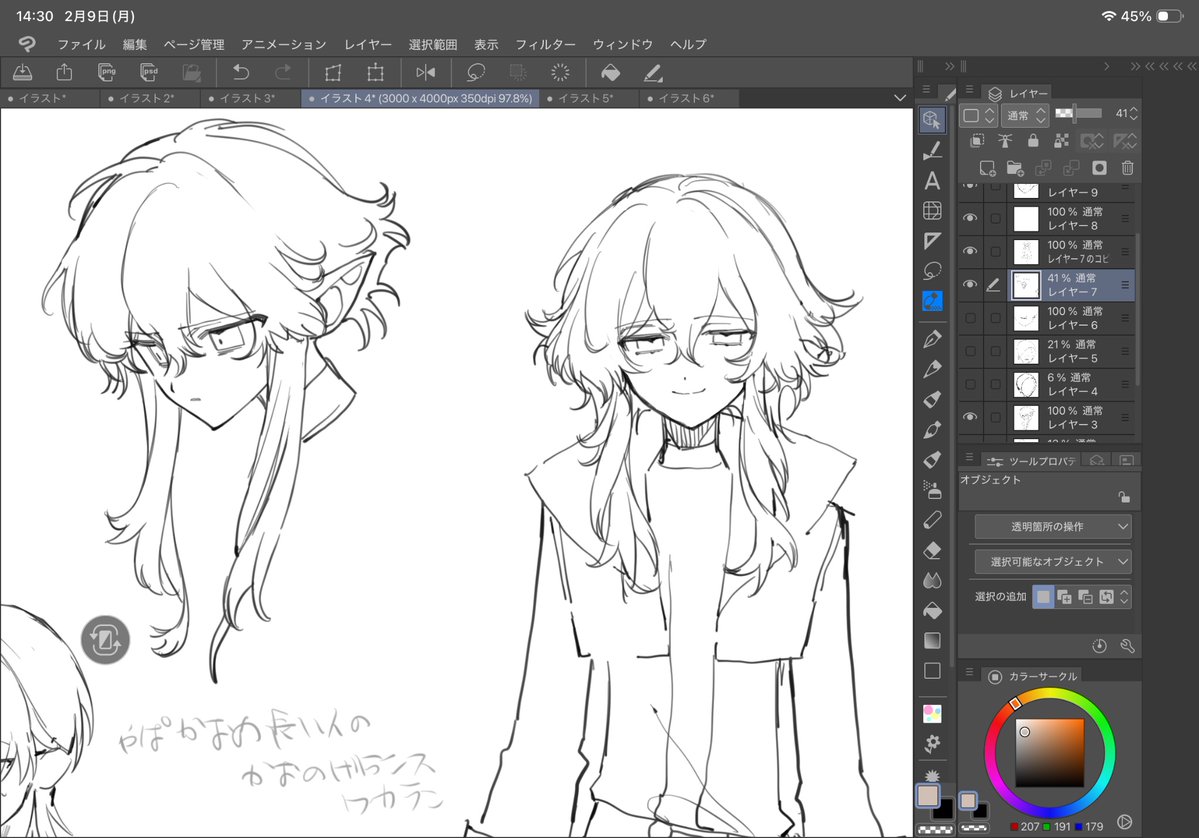Flip canvas horizontally with the mirror icon
This screenshot has height=838, width=1199.
click(426, 73)
